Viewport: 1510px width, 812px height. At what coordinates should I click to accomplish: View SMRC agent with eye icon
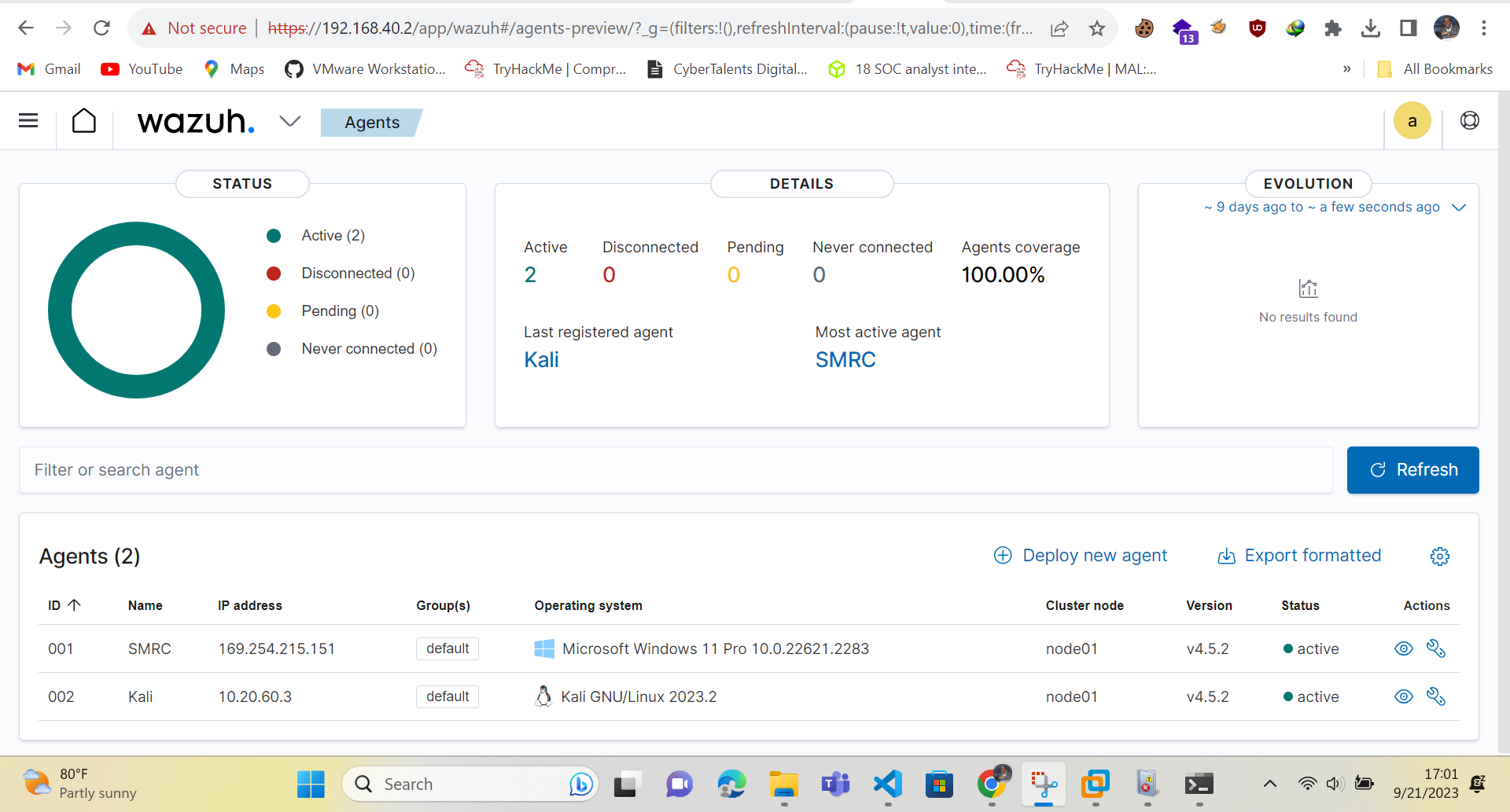pos(1403,648)
